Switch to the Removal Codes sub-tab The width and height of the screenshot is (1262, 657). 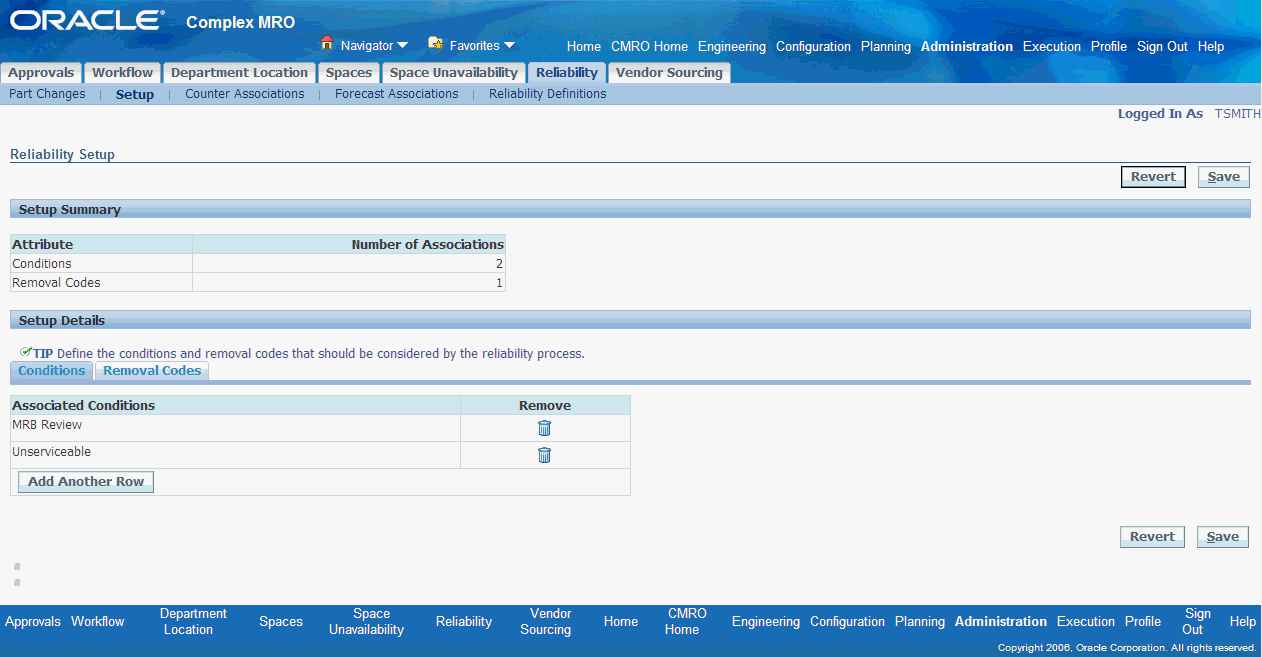[x=152, y=371]
